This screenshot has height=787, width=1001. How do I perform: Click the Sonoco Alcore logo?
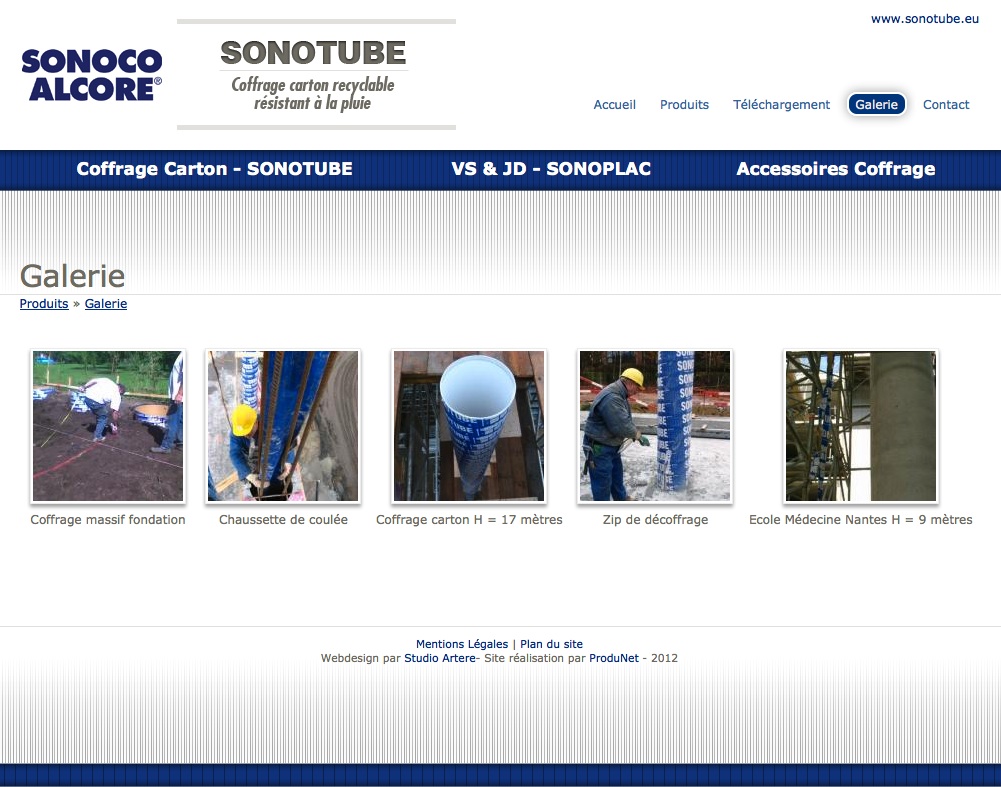coord(91,75)
